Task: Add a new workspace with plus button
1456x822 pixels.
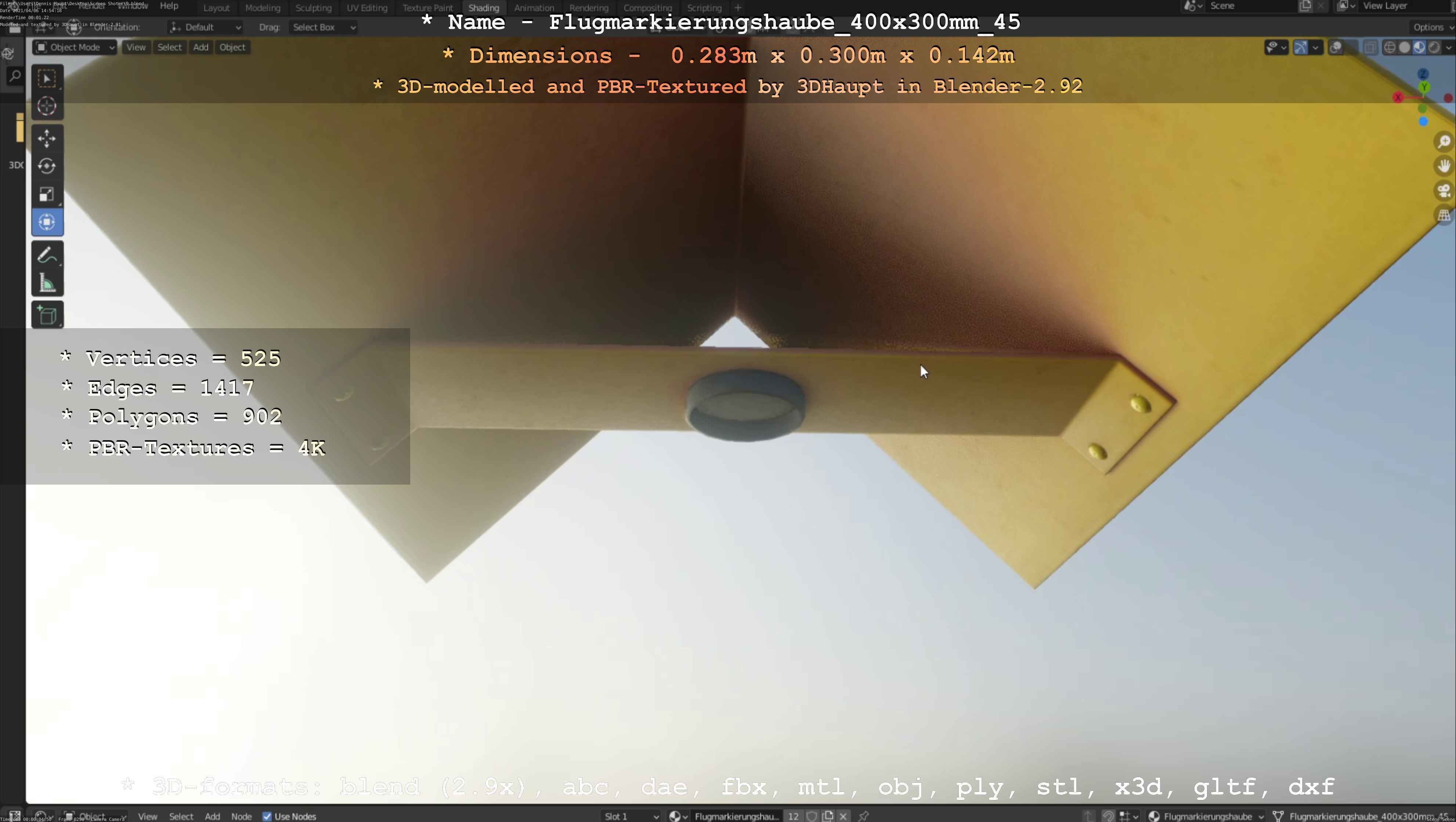Action: click(x=738, y=8)
